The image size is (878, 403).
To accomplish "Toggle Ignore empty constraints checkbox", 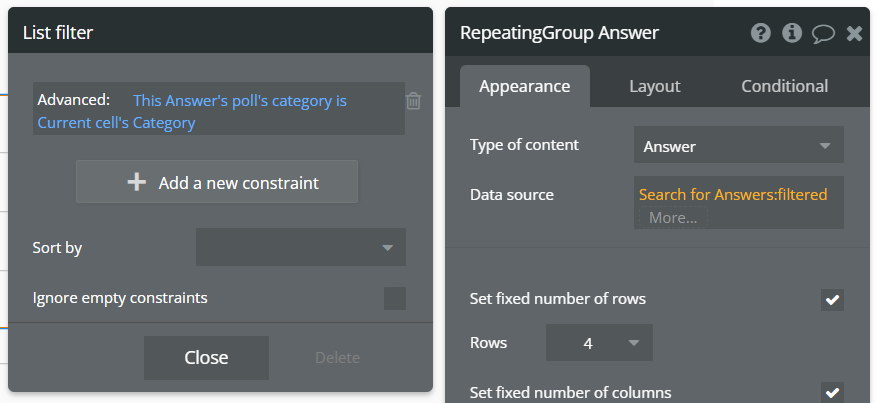I will click(x=395, y=298).
